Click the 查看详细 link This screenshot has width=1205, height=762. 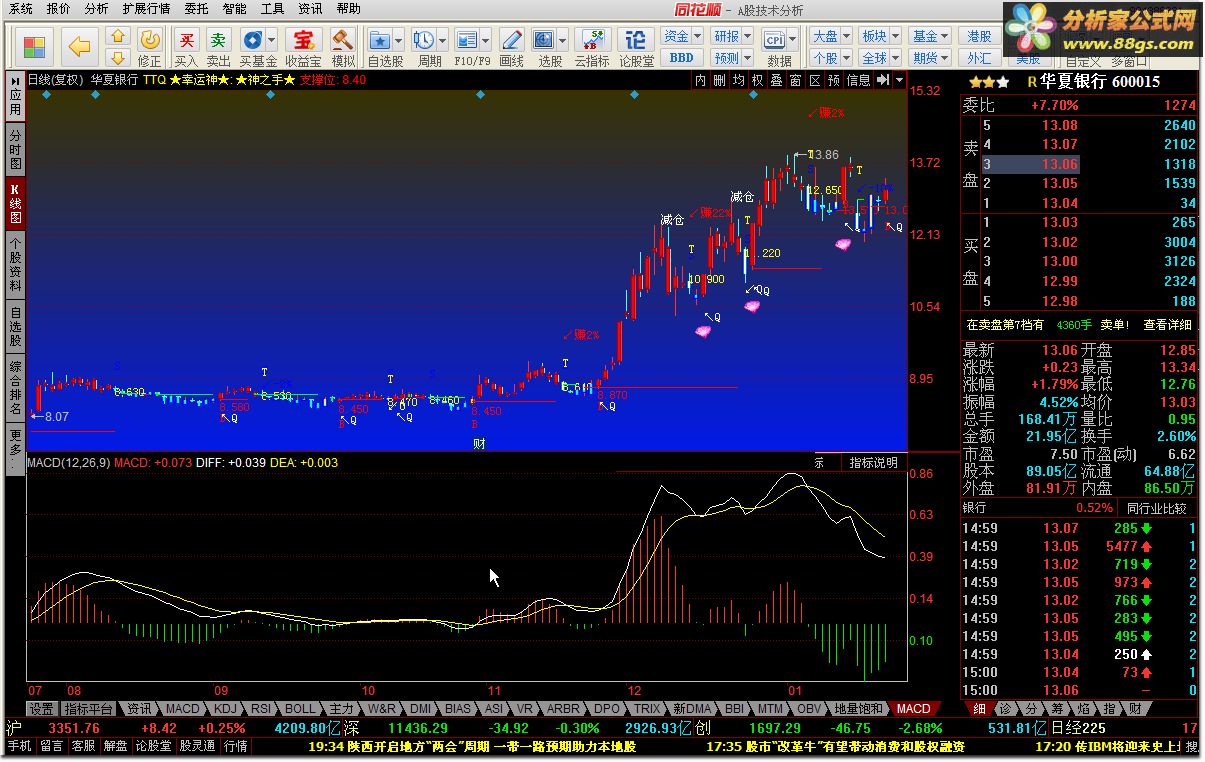(x=1168, y=324)
